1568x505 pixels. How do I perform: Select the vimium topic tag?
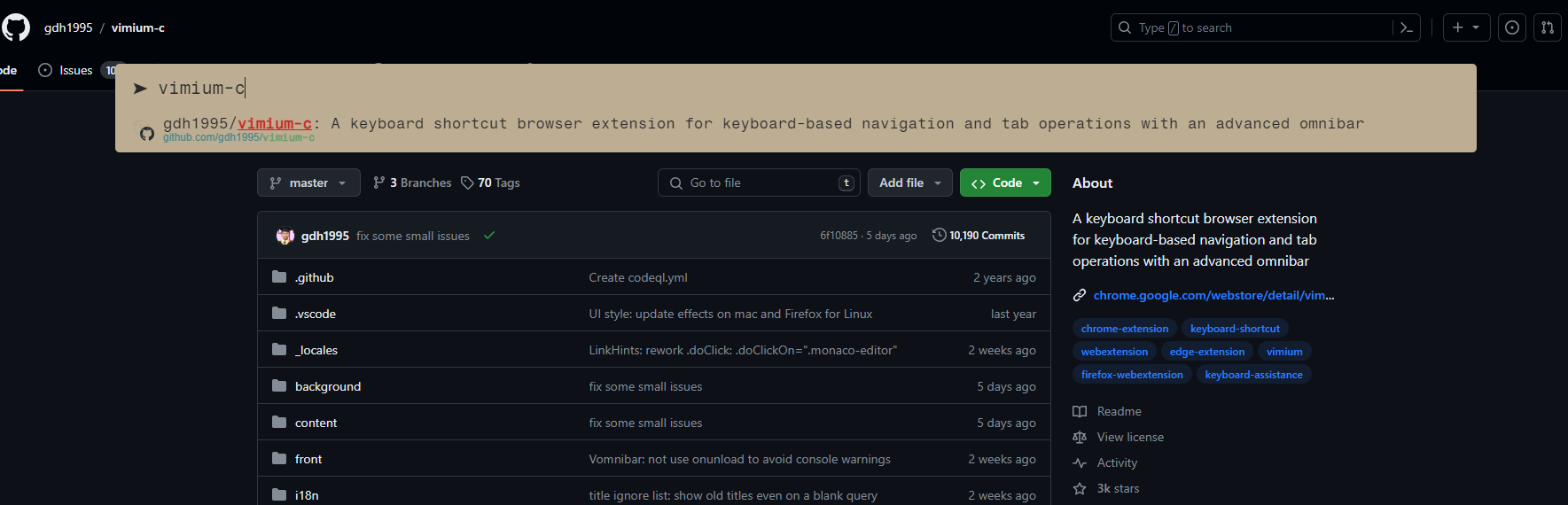click(x=1284, y=352)
